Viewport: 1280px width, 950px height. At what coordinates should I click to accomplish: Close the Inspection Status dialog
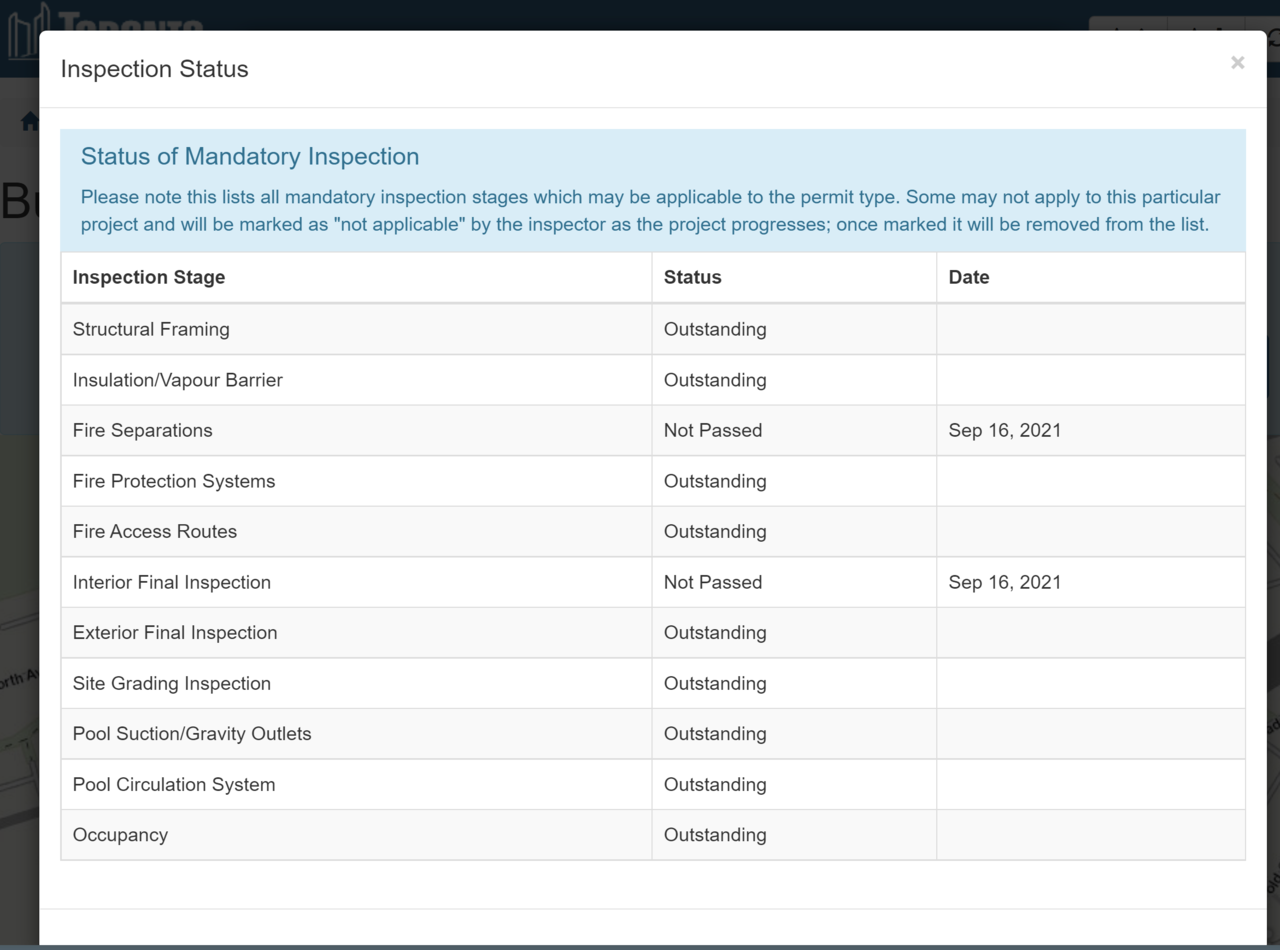click(1237, 63)
